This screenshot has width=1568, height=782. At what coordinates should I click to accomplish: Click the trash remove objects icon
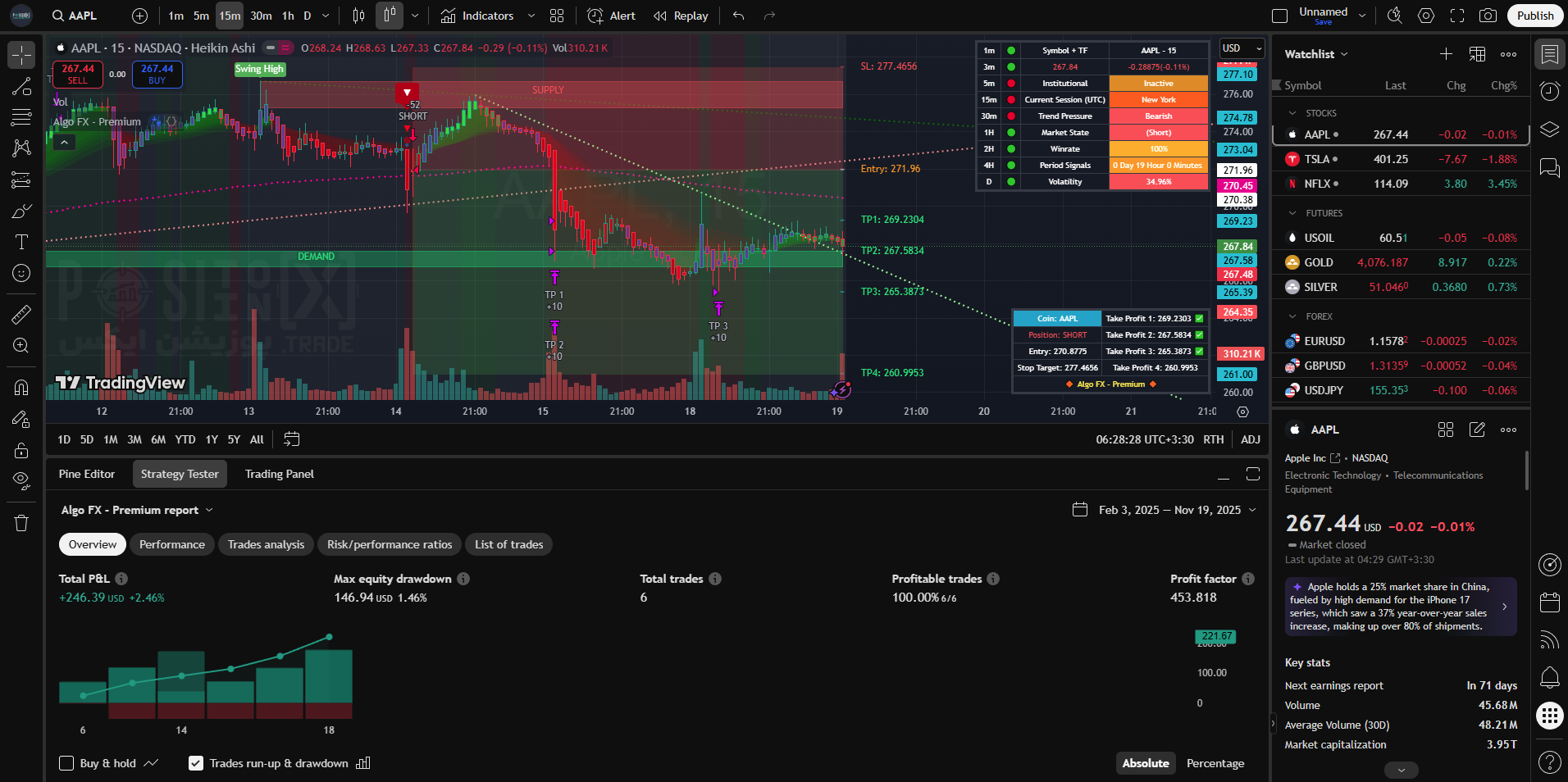click(21, 523)
